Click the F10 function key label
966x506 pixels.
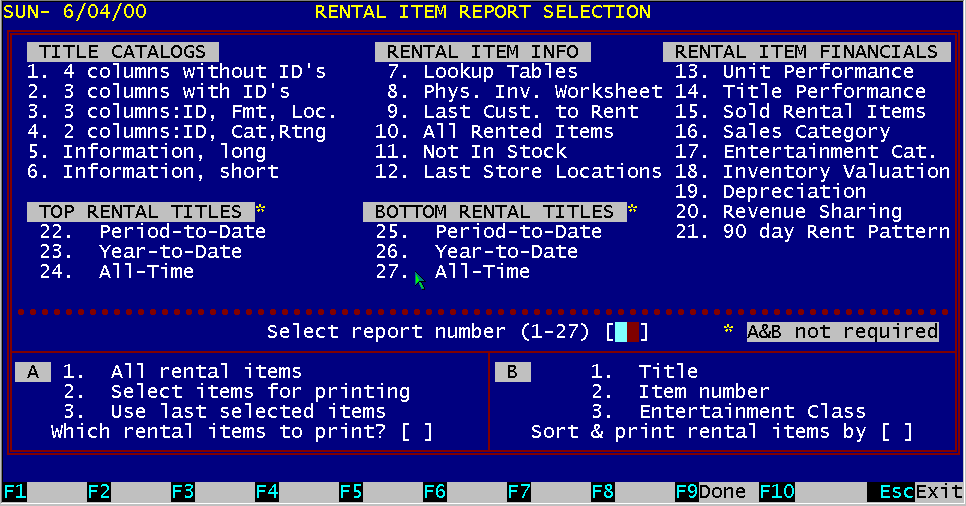click(x=776, y=492)
